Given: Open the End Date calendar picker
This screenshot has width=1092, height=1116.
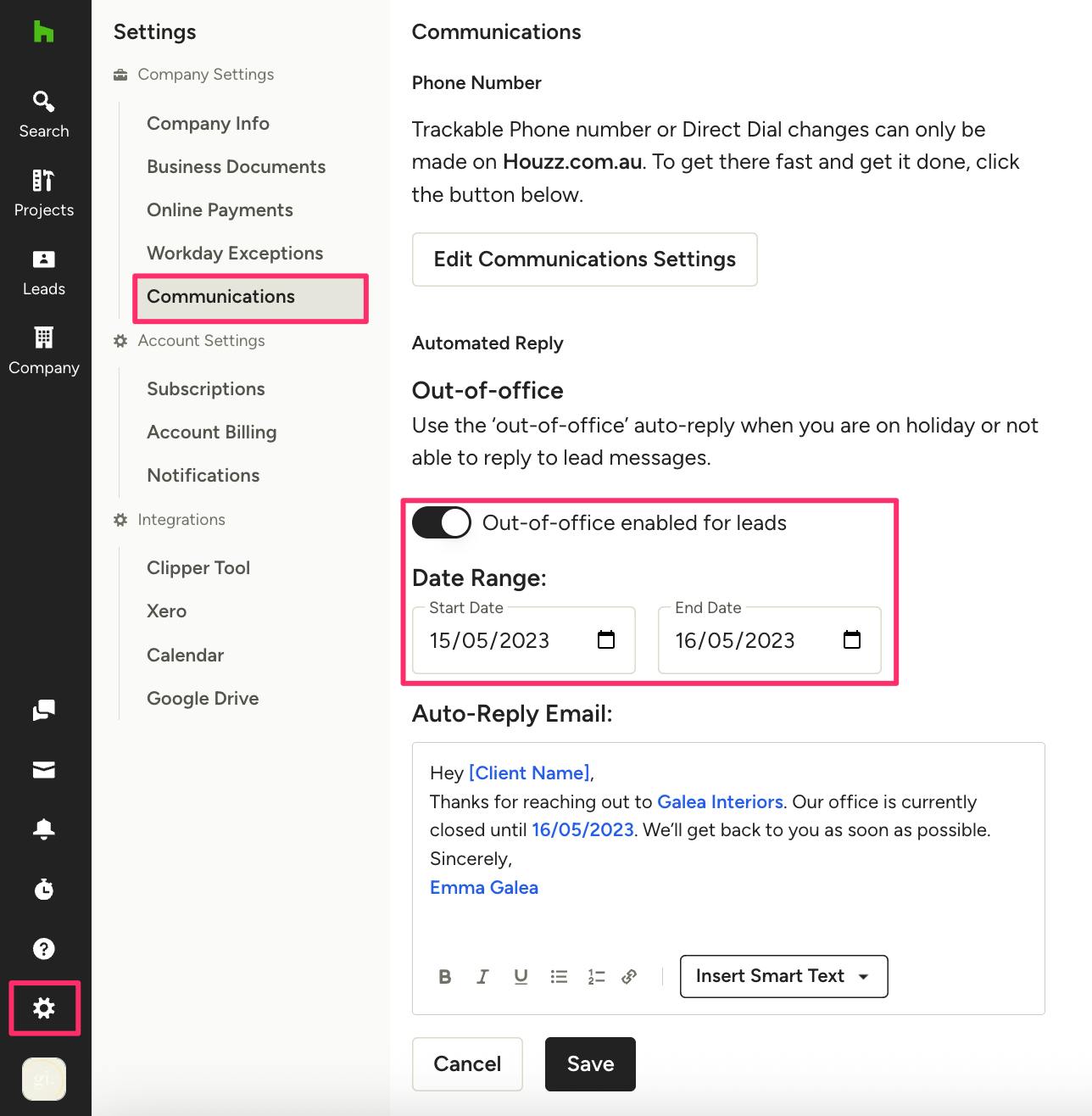Looking at the screenshot, I should tap(852, 639).
